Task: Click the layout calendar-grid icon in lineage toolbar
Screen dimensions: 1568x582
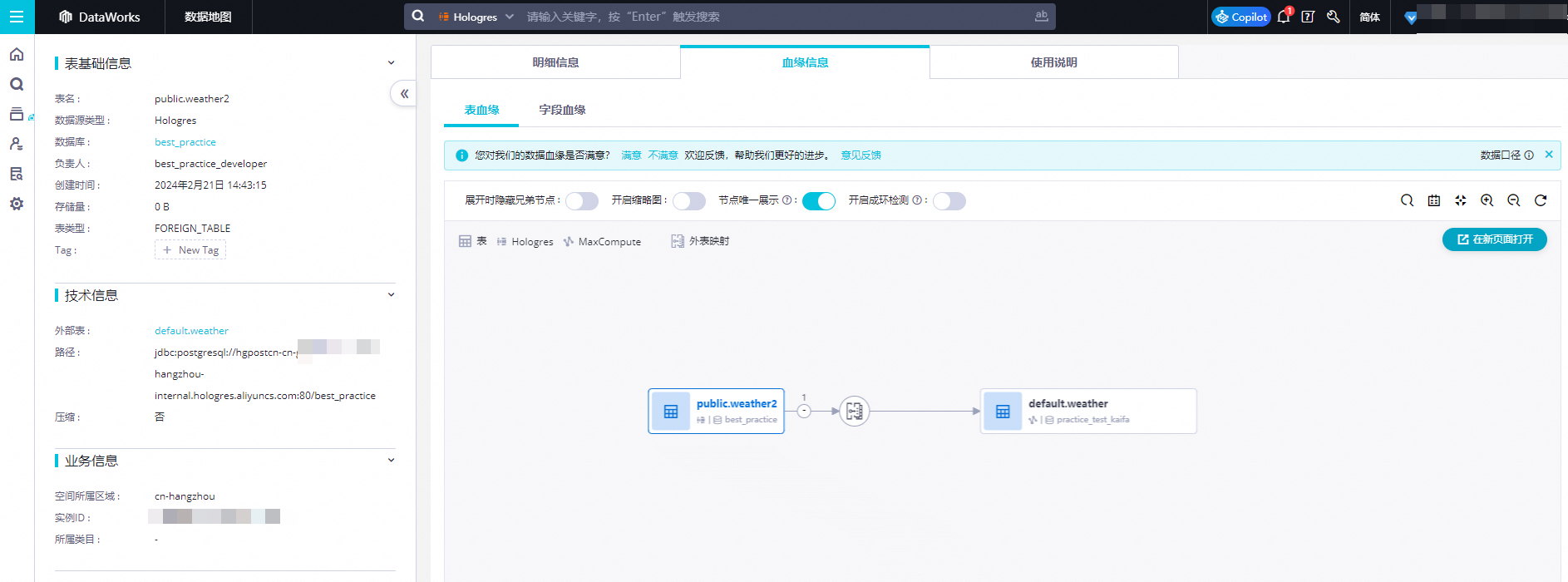Action: point(1434,200)
